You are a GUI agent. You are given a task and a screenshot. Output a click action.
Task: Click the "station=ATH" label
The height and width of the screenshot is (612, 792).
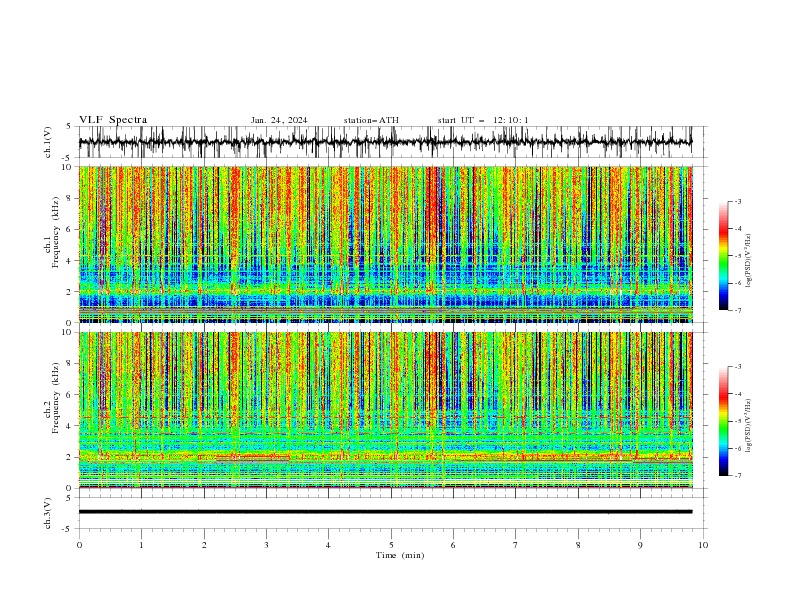point(371,120)
